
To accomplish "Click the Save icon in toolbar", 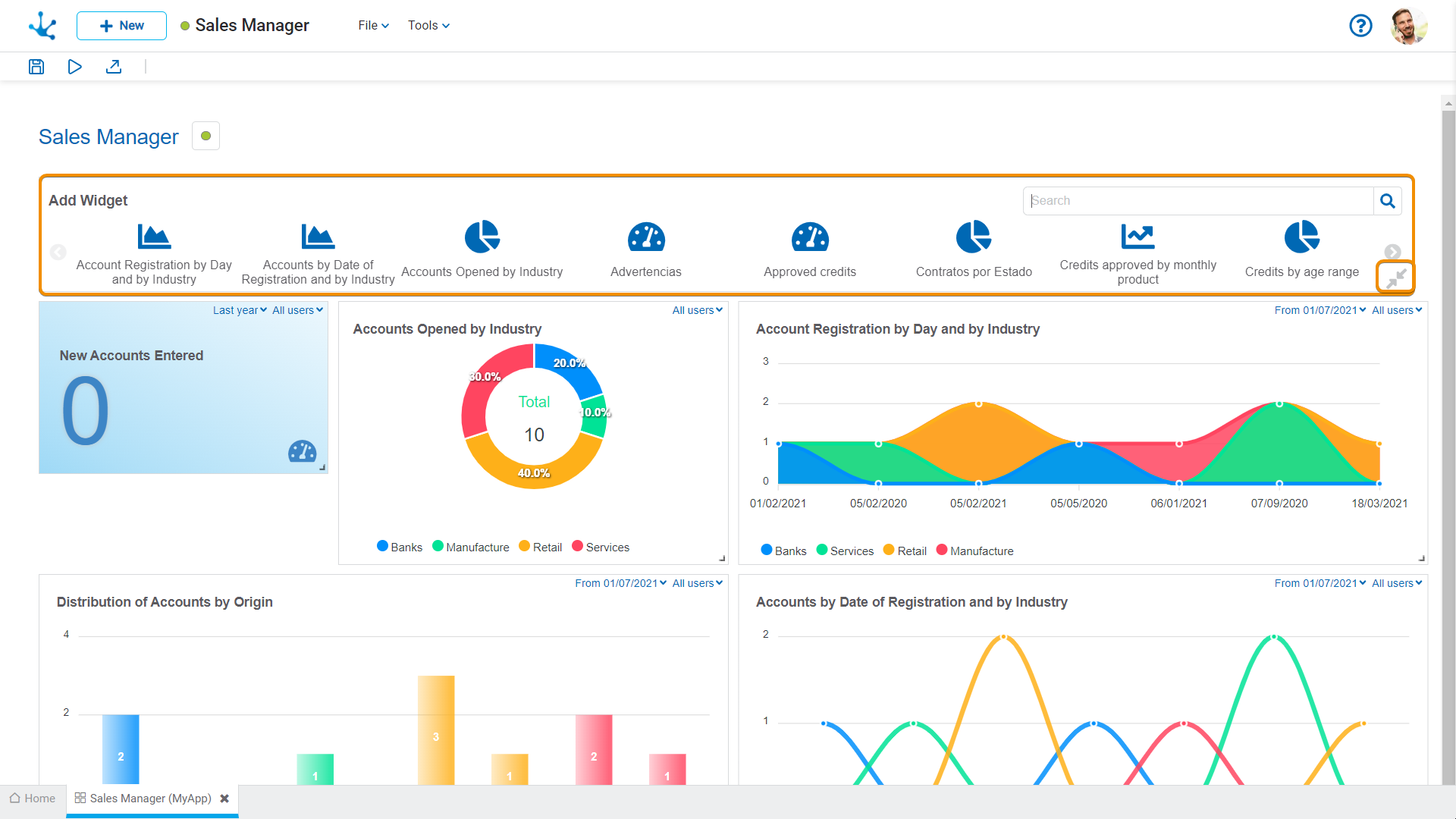I will [36, 67].
